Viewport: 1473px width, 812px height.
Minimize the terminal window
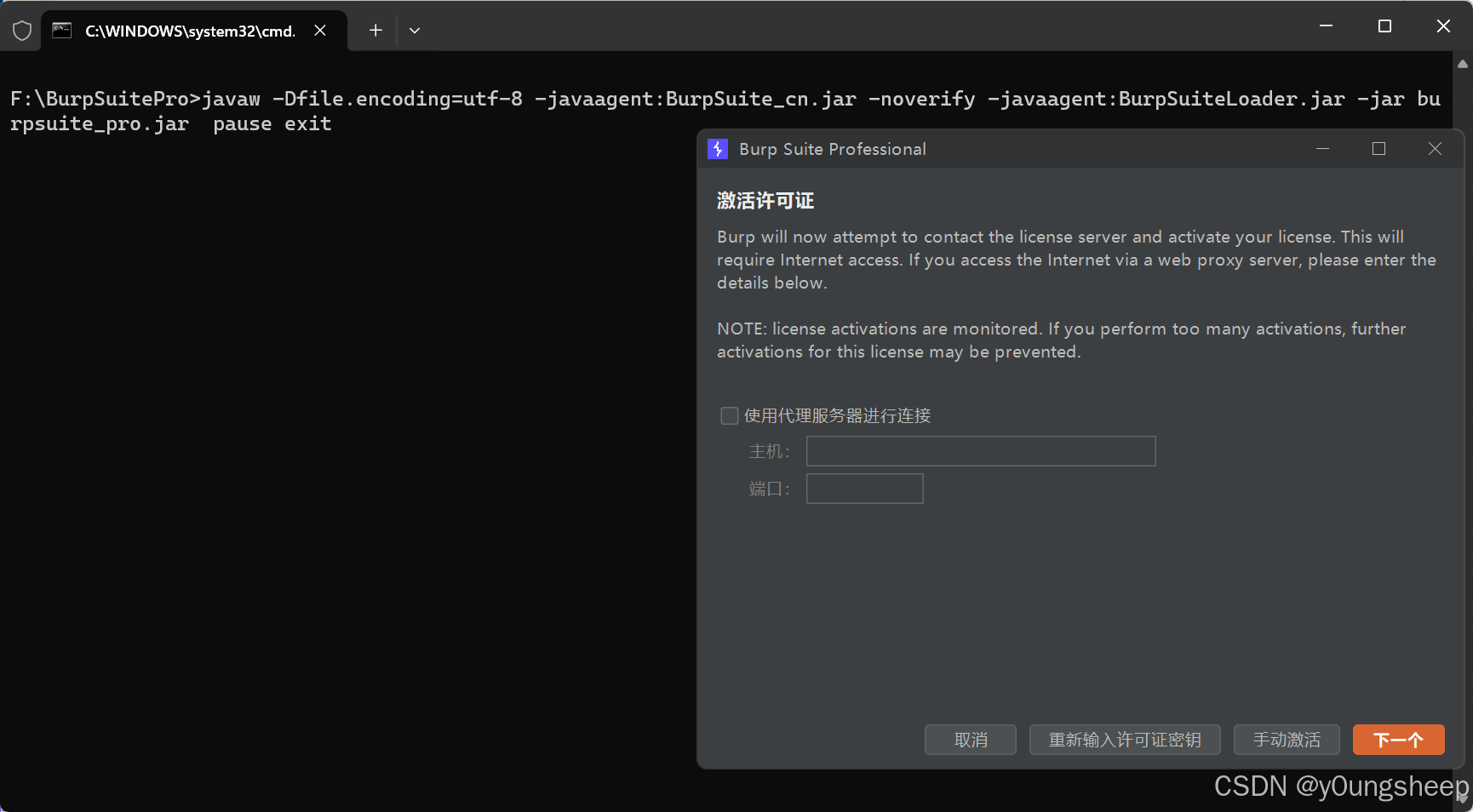[1326, 26]
